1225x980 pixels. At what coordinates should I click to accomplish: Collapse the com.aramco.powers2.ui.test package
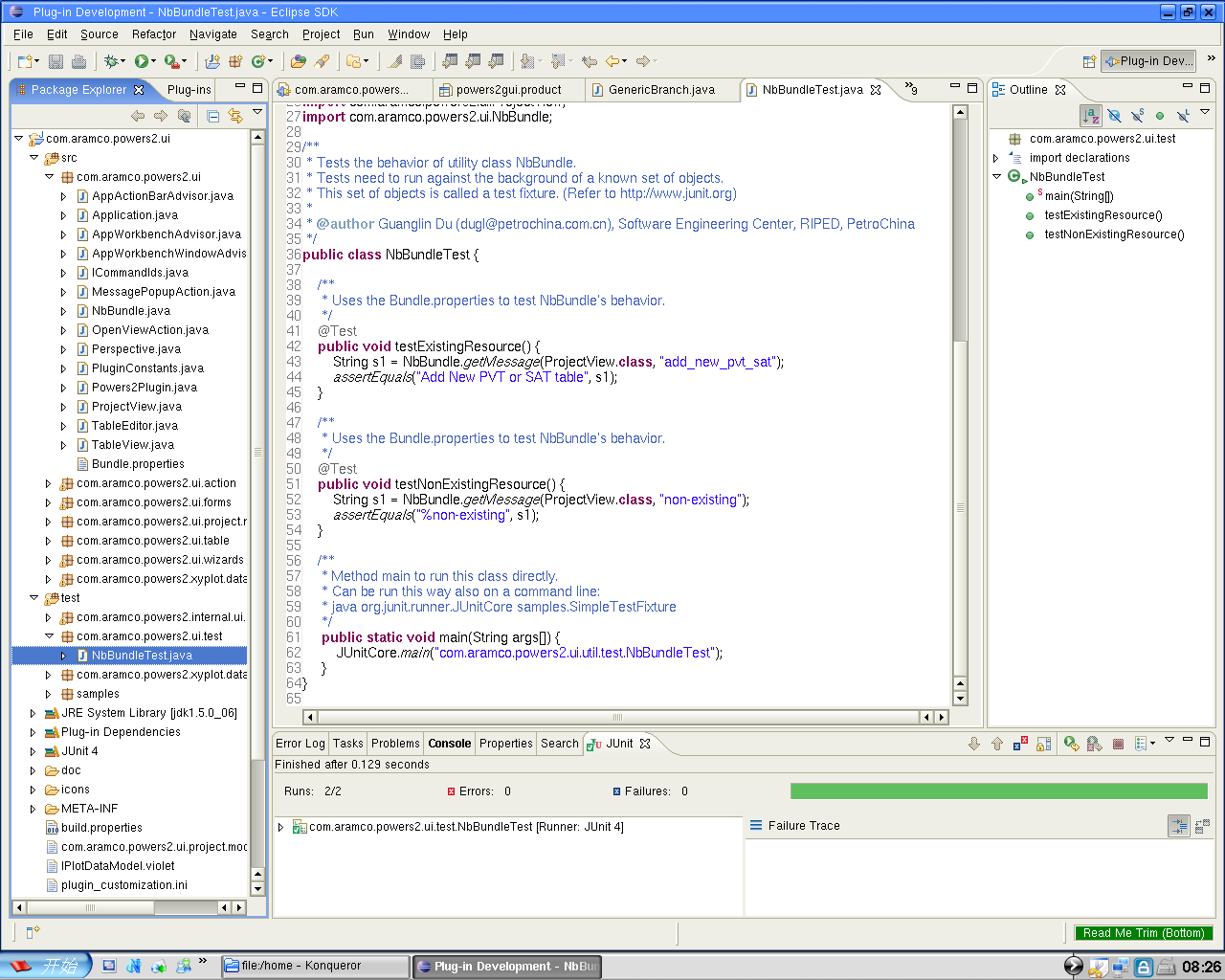click(x=48, y=636)
